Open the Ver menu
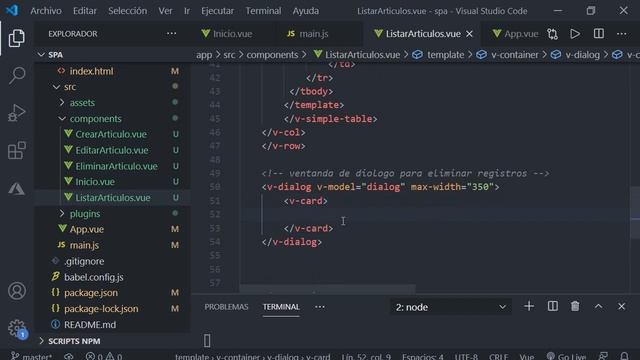640x360 pixels. tap(165, 11)
